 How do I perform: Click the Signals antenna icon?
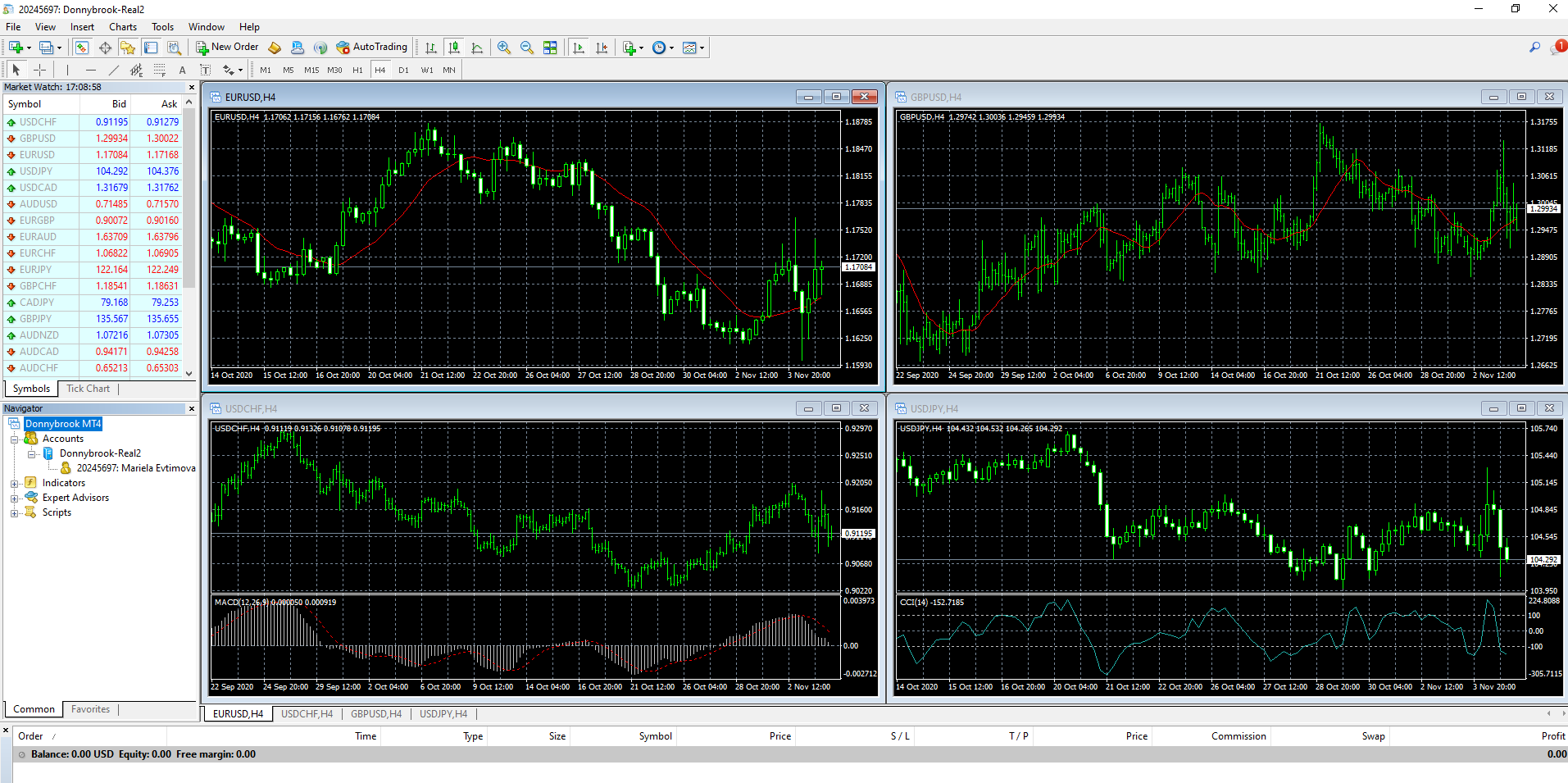(320, 48)
